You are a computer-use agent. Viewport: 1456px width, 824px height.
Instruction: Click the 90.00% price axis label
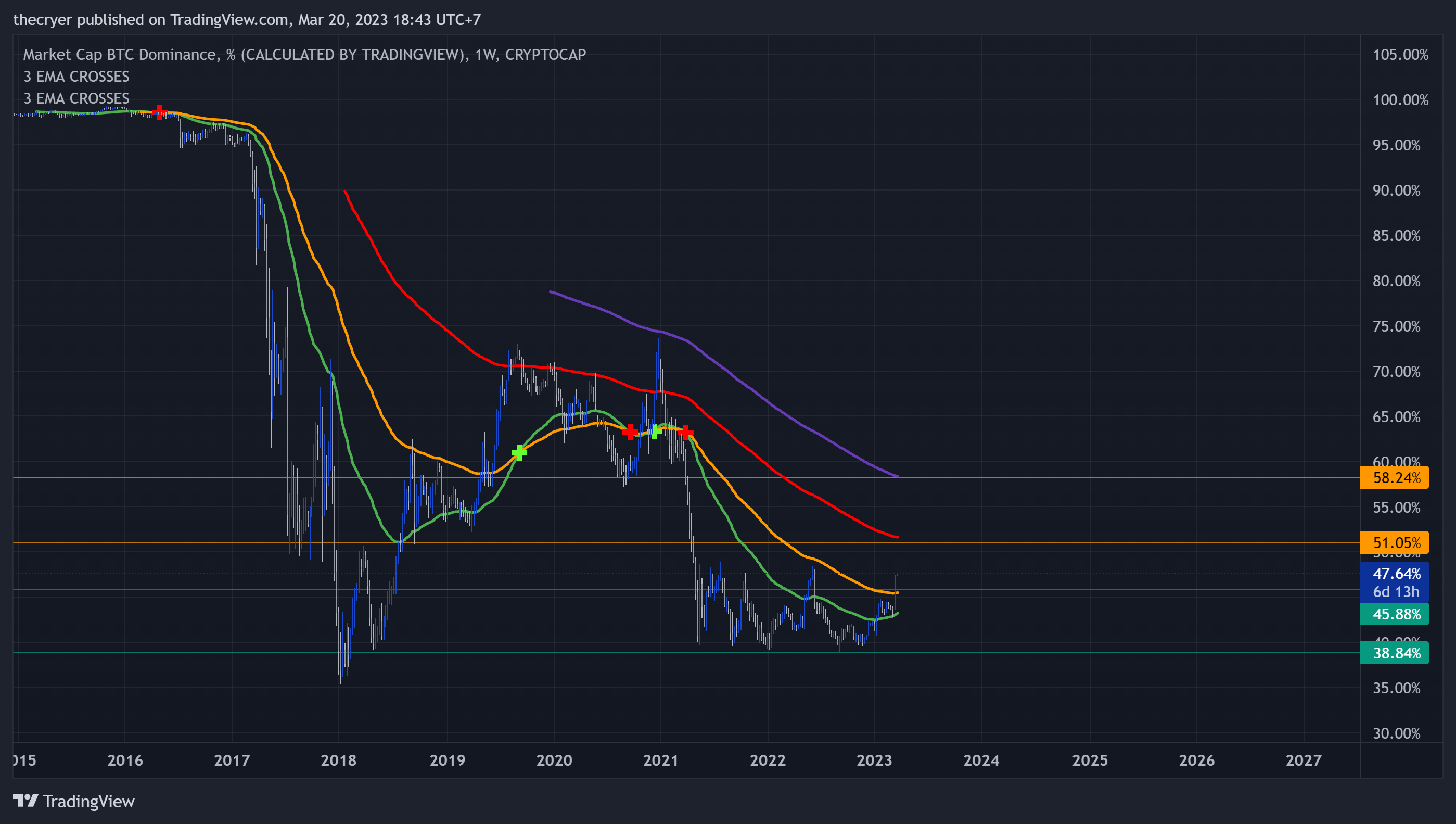1396,191
